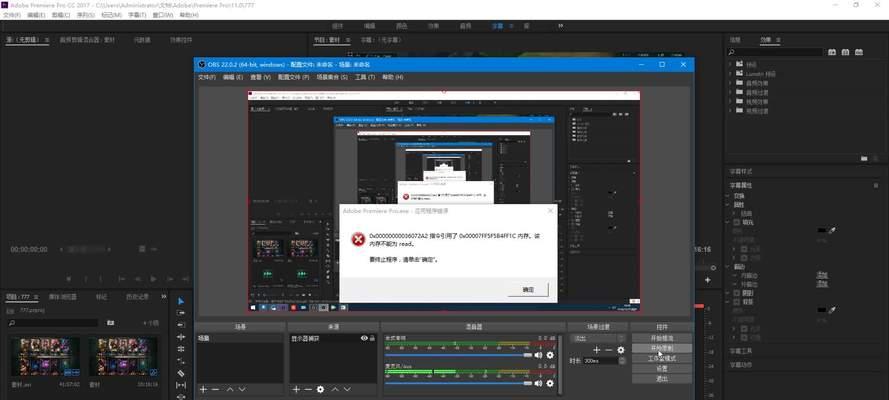Viewport: 889px width, 400px height.
Task: Enable 填充 checkbox in 字幕属性
Action: pyautogui.click(x=736, y=223)
